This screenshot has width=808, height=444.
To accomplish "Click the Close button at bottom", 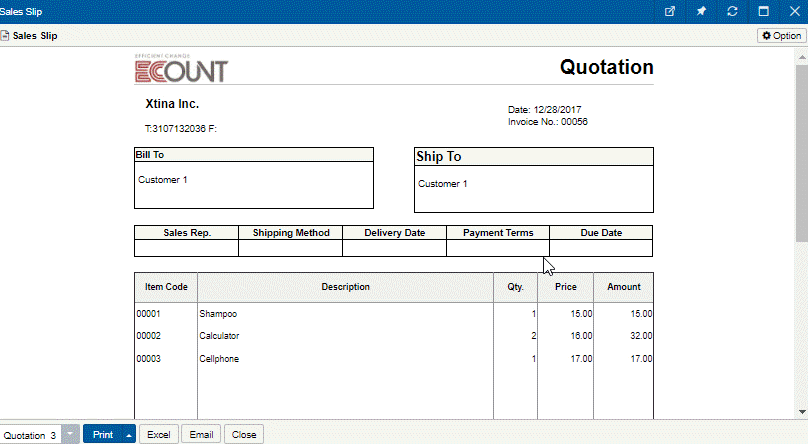I will coord(244,435).
